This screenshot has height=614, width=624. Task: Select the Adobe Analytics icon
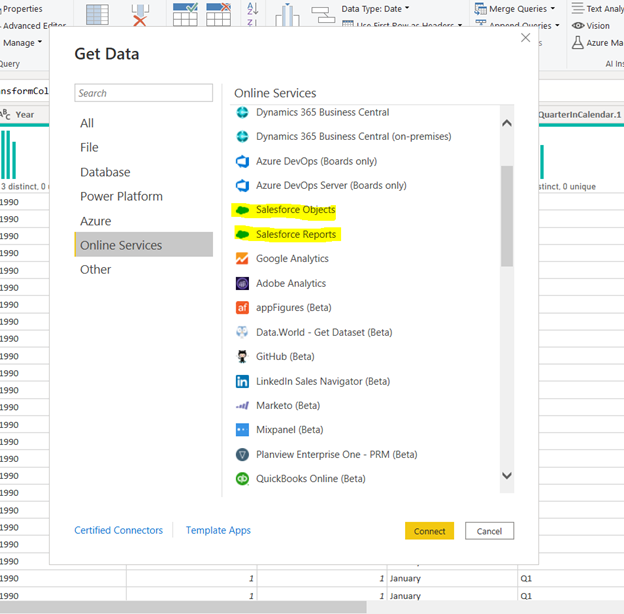pos(241,284)
